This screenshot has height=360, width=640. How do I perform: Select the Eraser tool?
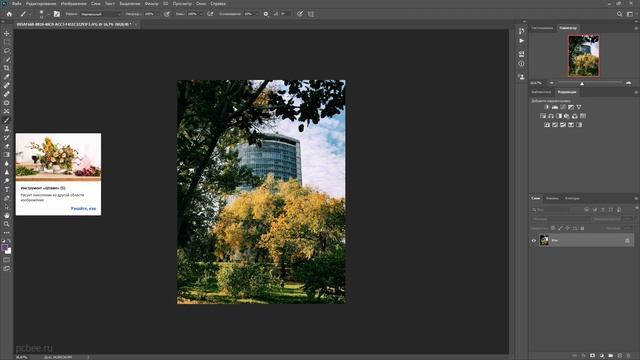(7, 146)
